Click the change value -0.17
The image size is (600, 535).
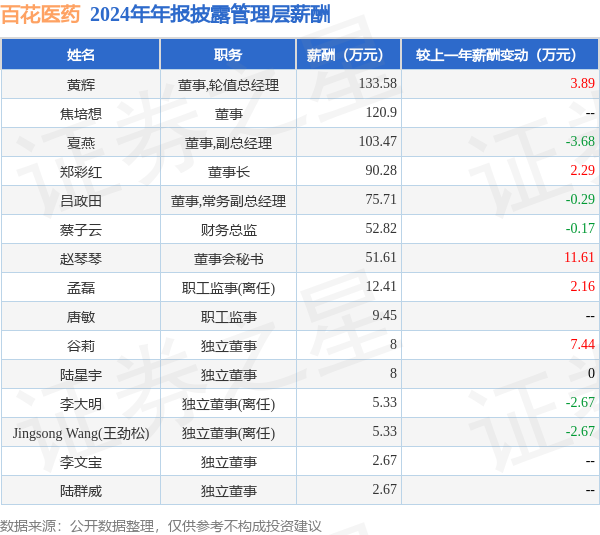point(580,228)
